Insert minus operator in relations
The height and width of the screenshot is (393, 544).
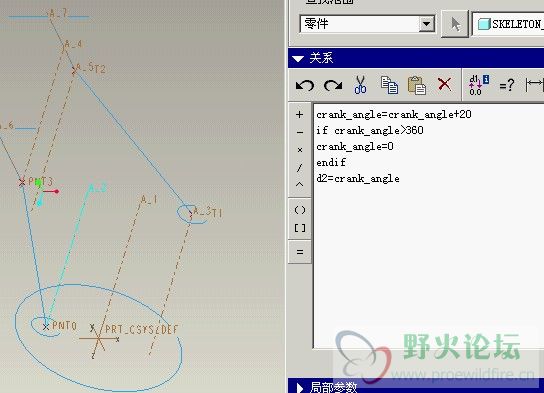point(300,132)
